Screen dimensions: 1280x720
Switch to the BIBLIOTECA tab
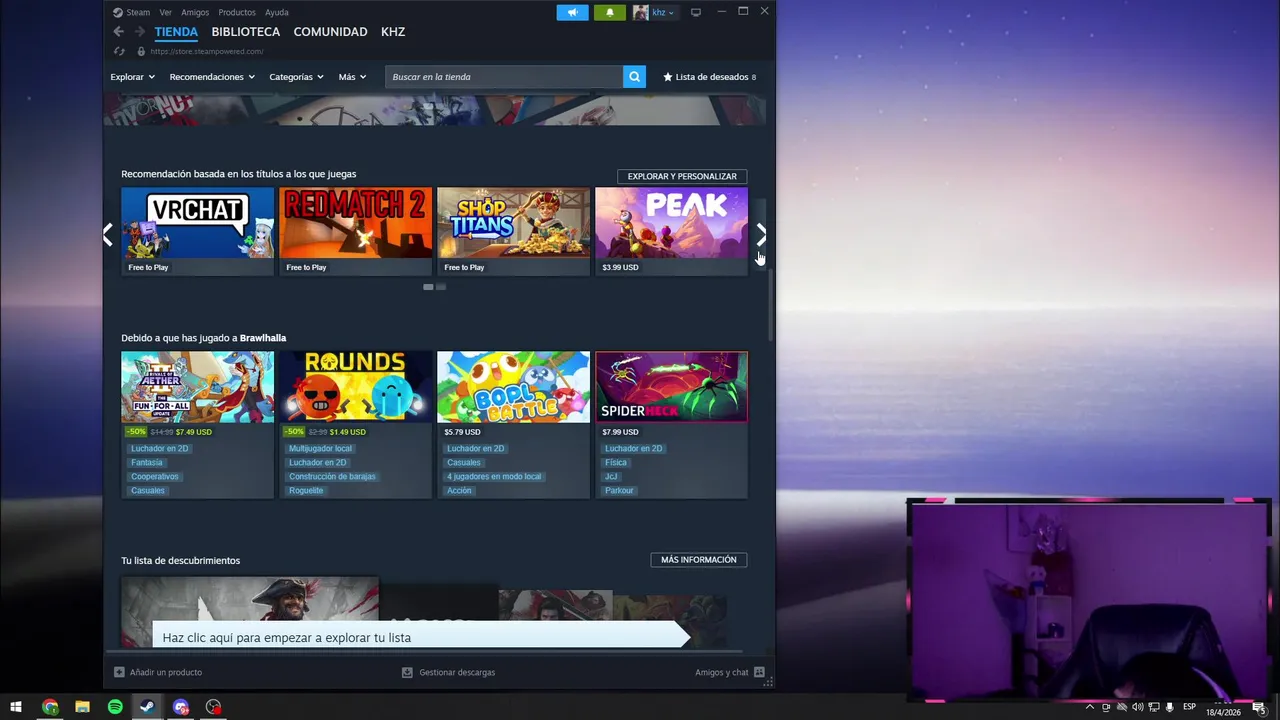(246, 32)
